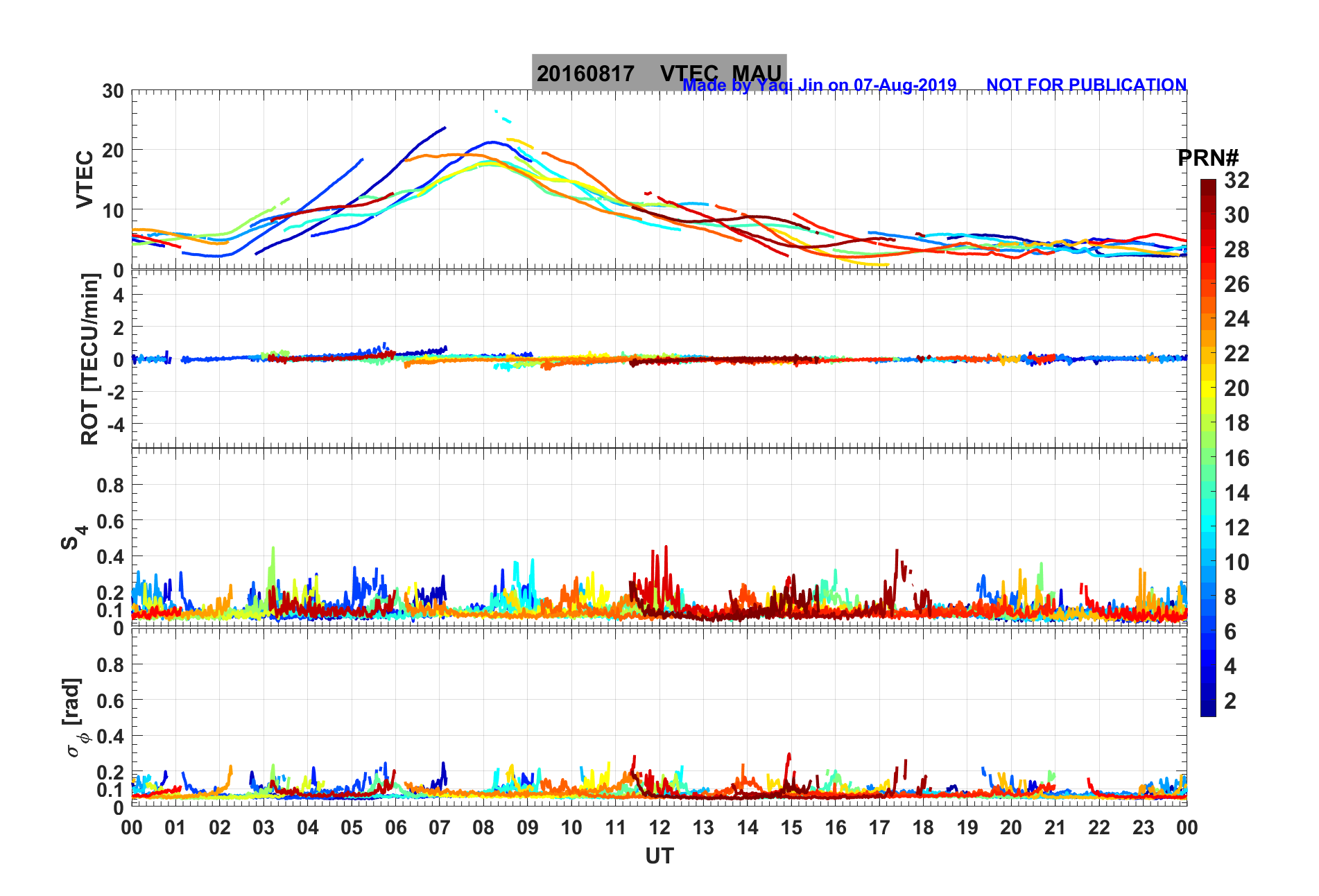Click the UT axis tick label "23"
1319x896 pixels.
(1143, 827)
